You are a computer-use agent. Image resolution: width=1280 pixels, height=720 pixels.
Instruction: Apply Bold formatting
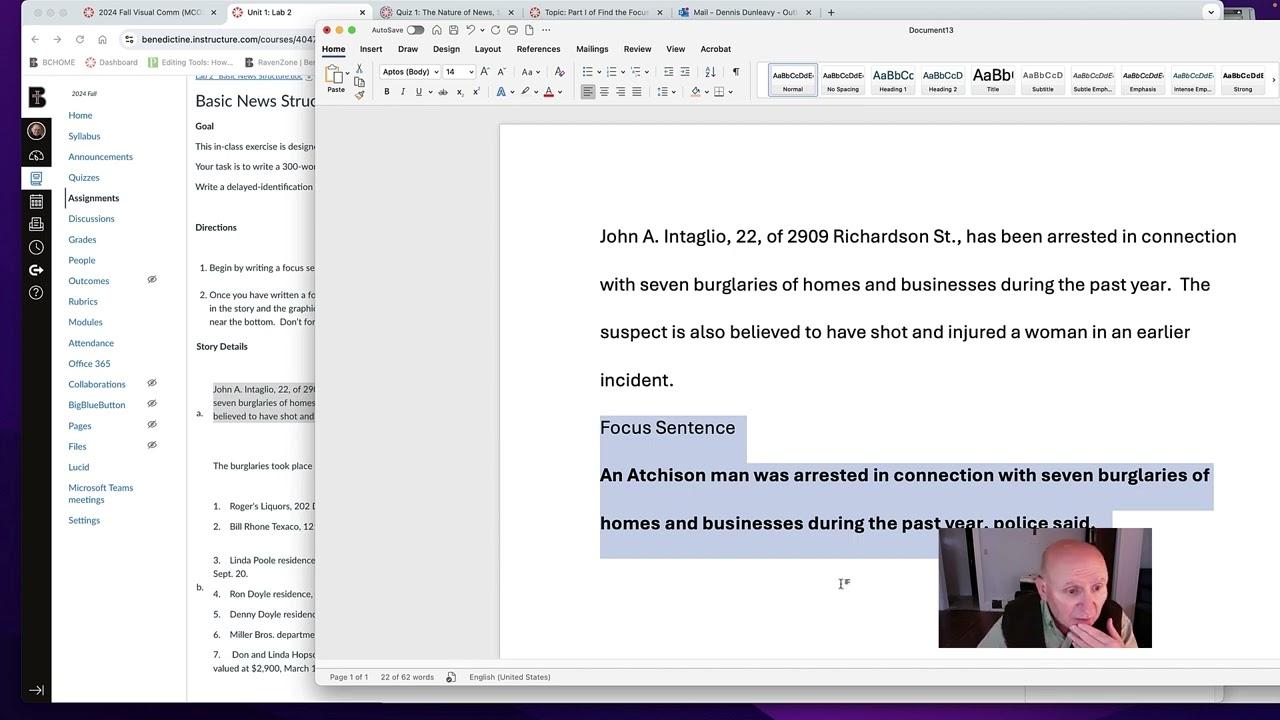387,92
